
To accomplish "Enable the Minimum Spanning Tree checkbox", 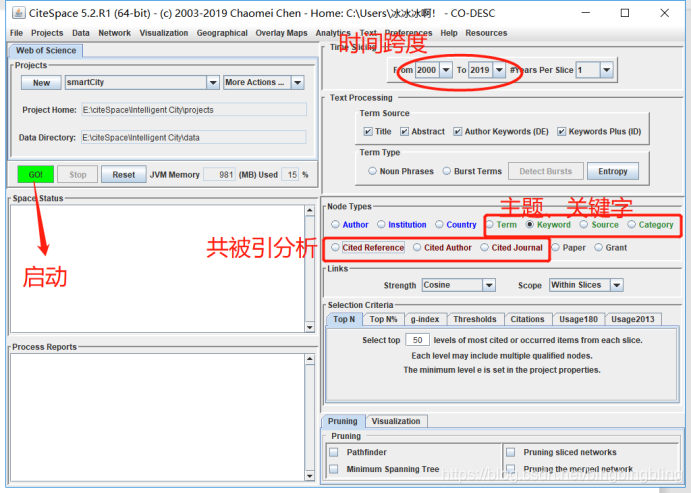I will tap(334, 469).
